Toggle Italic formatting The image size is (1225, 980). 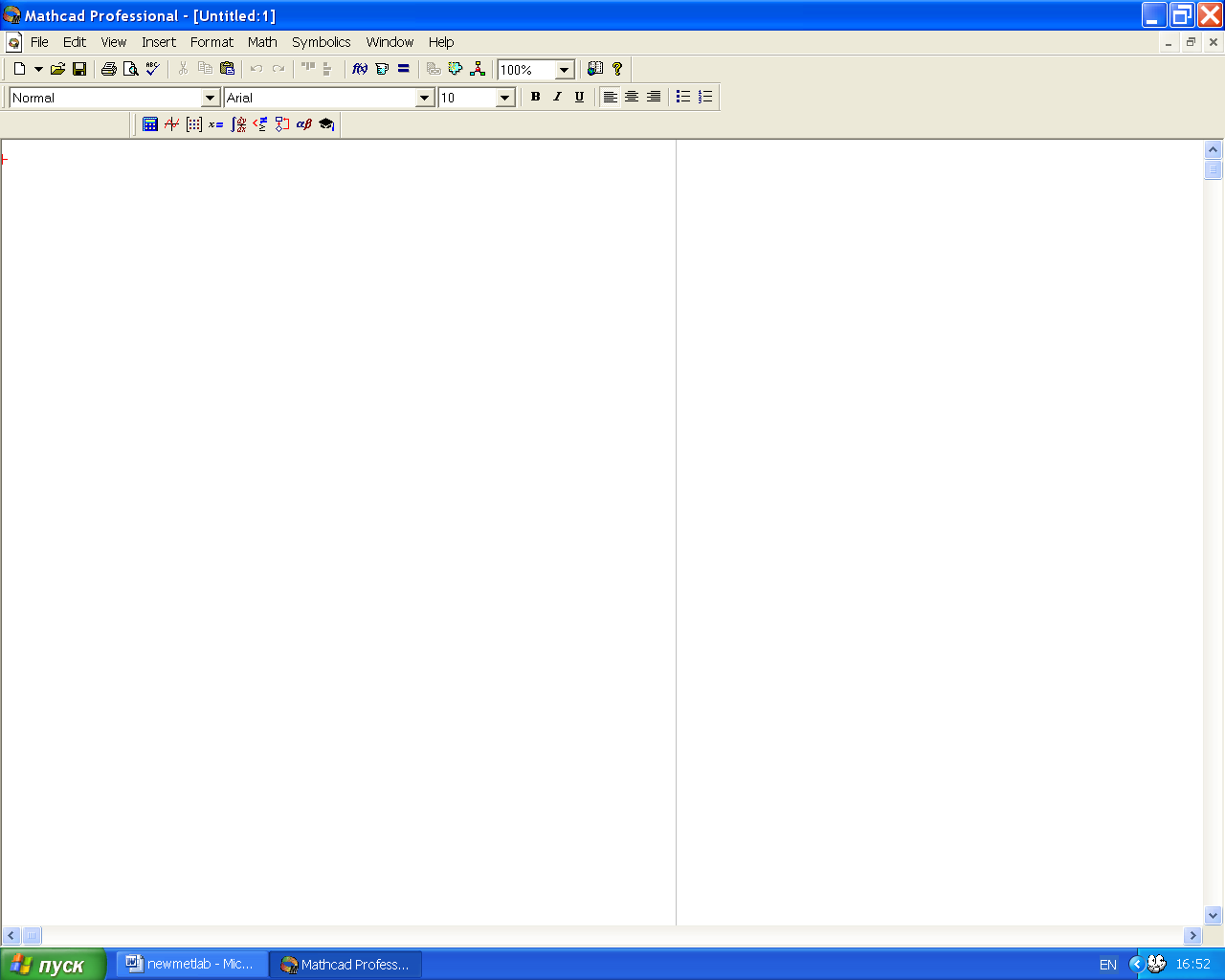(x=557, y=97)
